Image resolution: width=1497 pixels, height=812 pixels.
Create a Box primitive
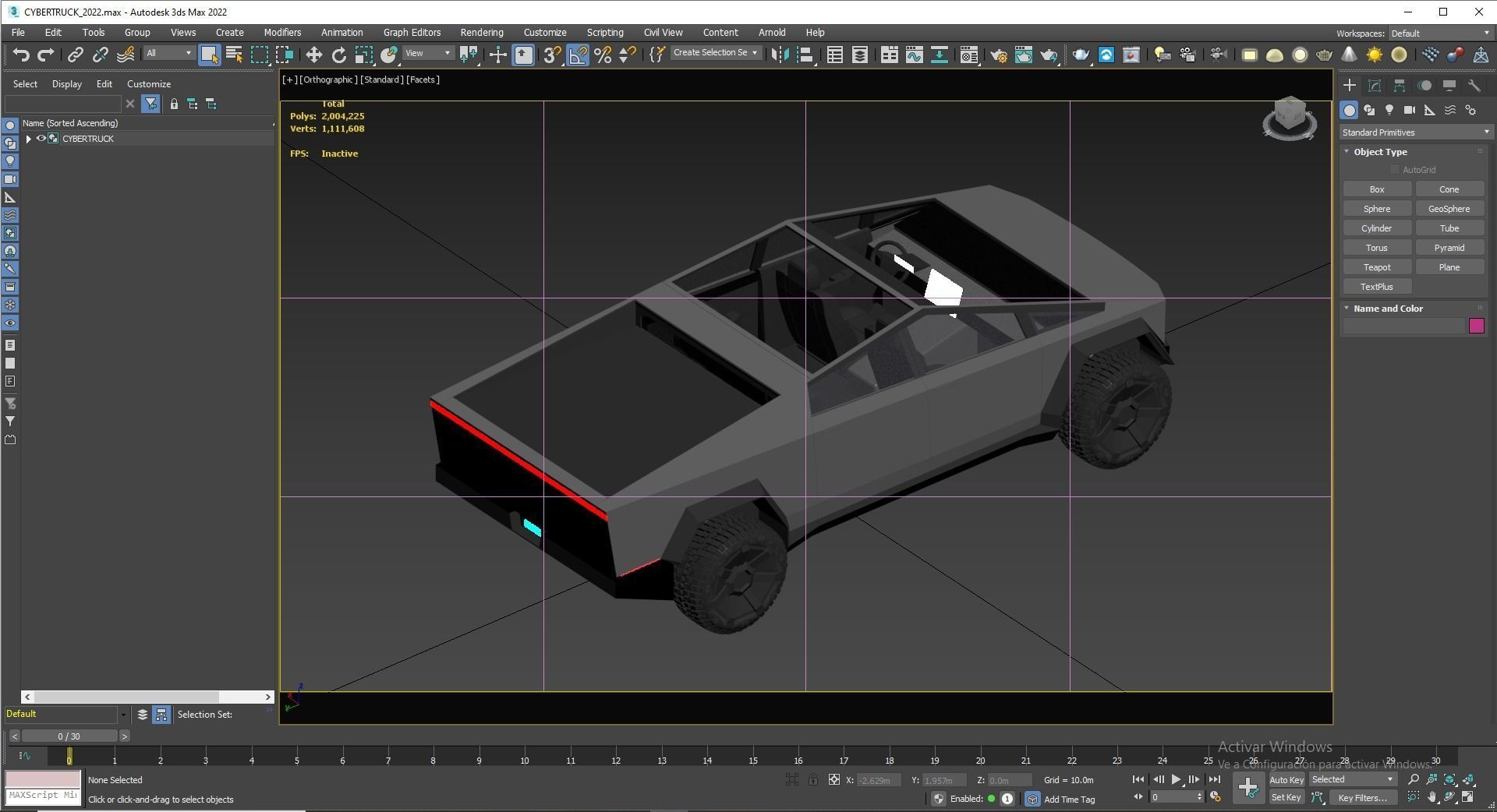coord(1377,189)
